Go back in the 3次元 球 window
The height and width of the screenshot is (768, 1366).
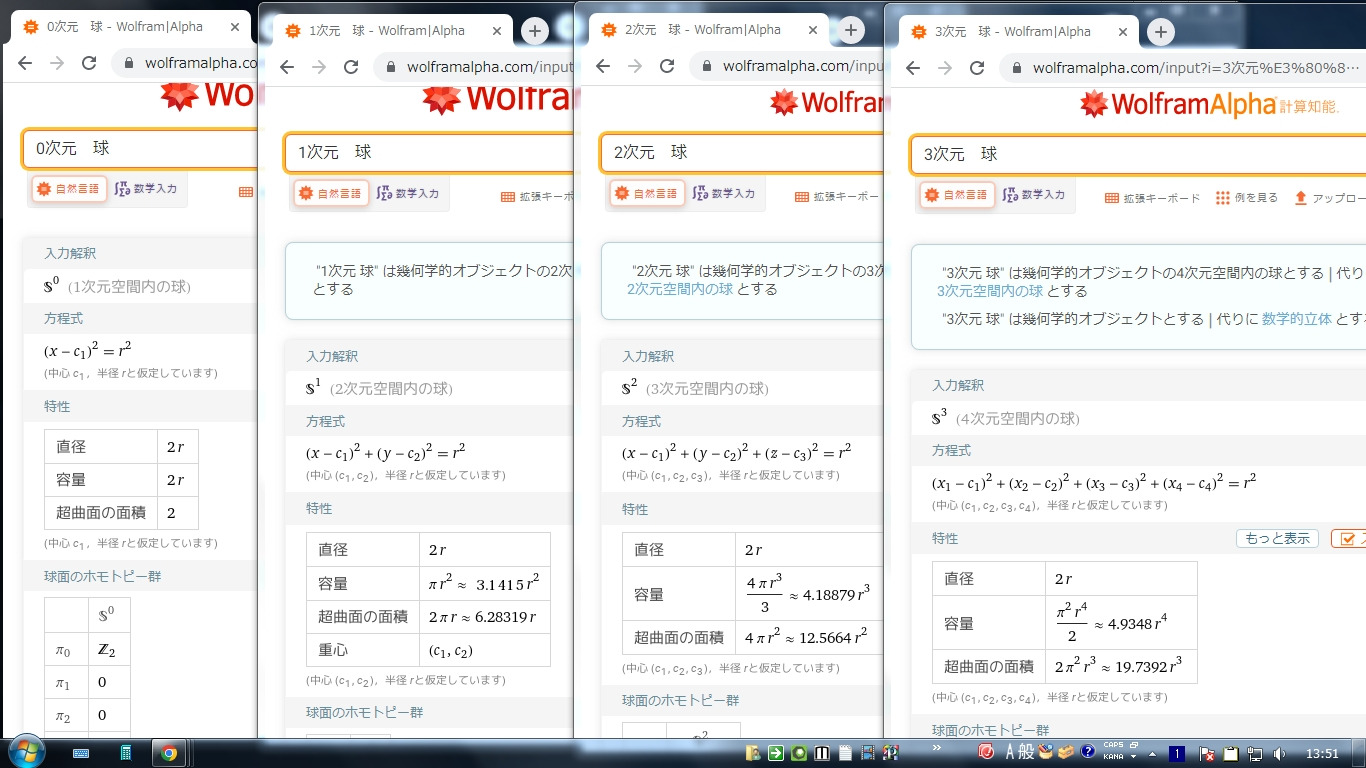(912, 68)
